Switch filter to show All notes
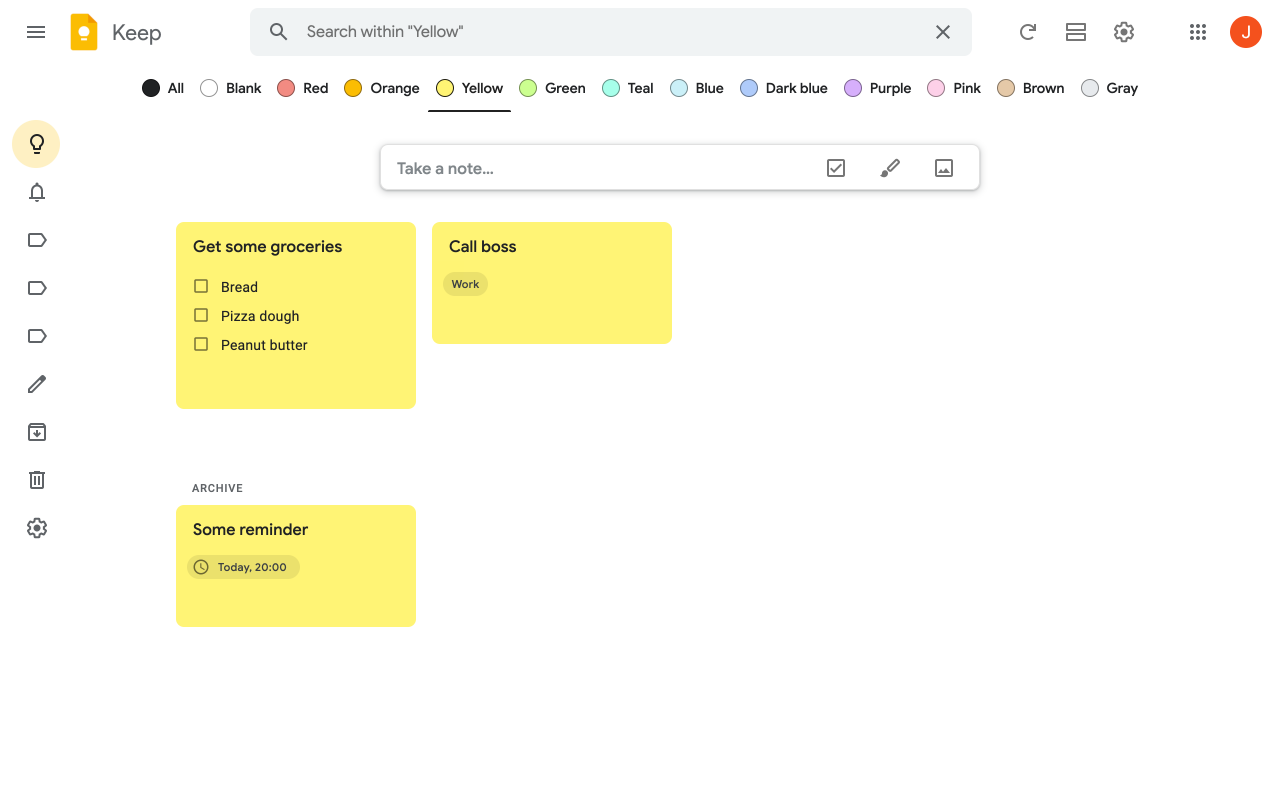 162,88
